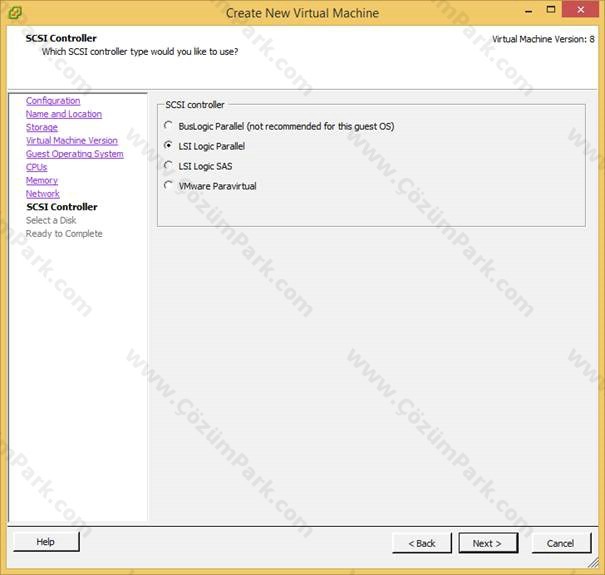Go to CPUs step

coord(37,167)
